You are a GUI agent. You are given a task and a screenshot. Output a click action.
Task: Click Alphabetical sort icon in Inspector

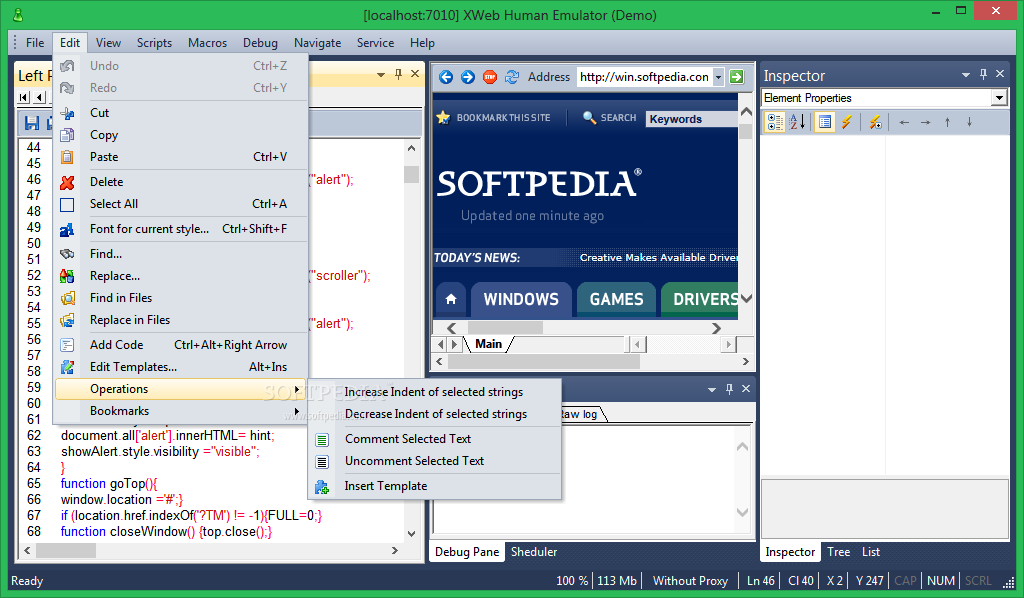(x=797, y=122)
